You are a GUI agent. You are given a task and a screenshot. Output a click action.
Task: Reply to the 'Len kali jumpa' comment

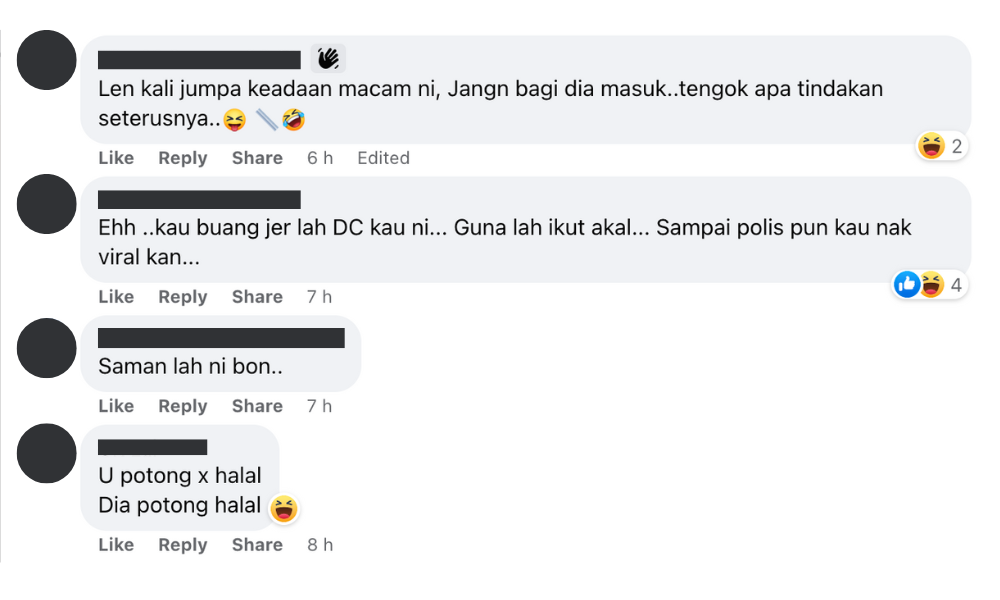pyautogui.click(x=182, y=158)
